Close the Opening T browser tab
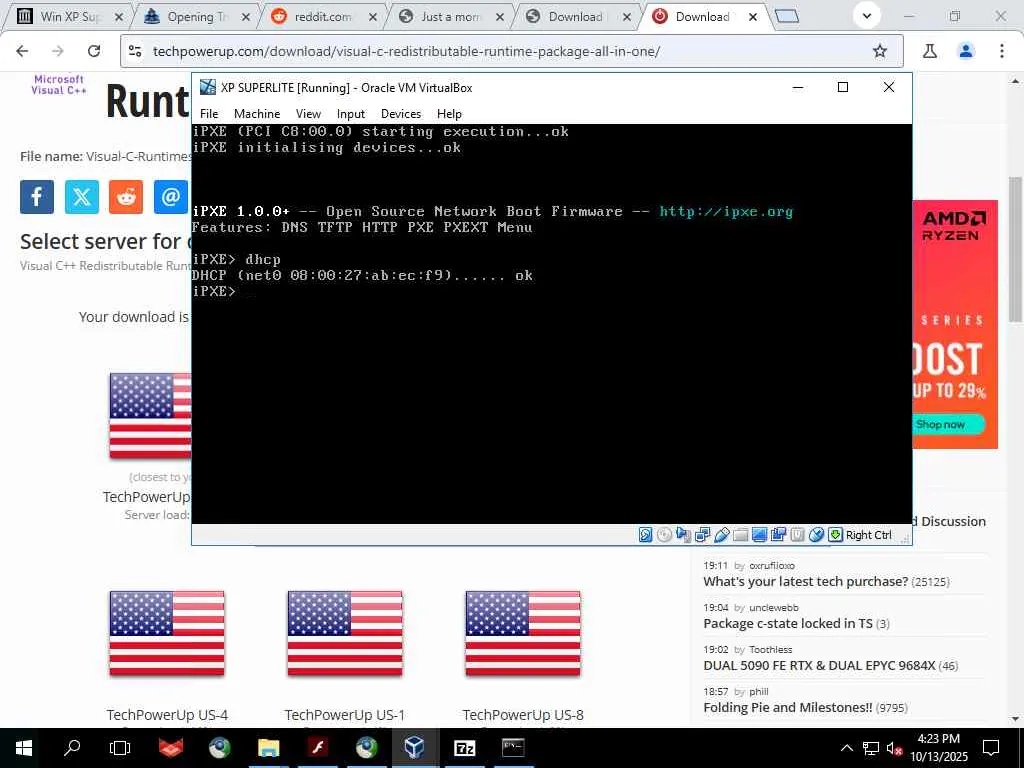 [246, 17]
